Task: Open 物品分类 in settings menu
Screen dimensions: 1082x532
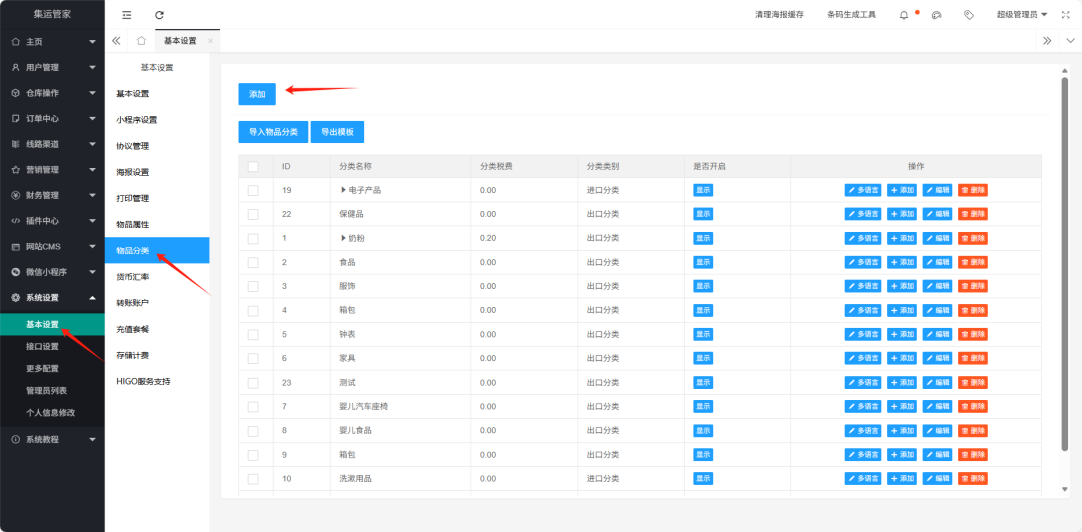Action: tap(157, 250)
